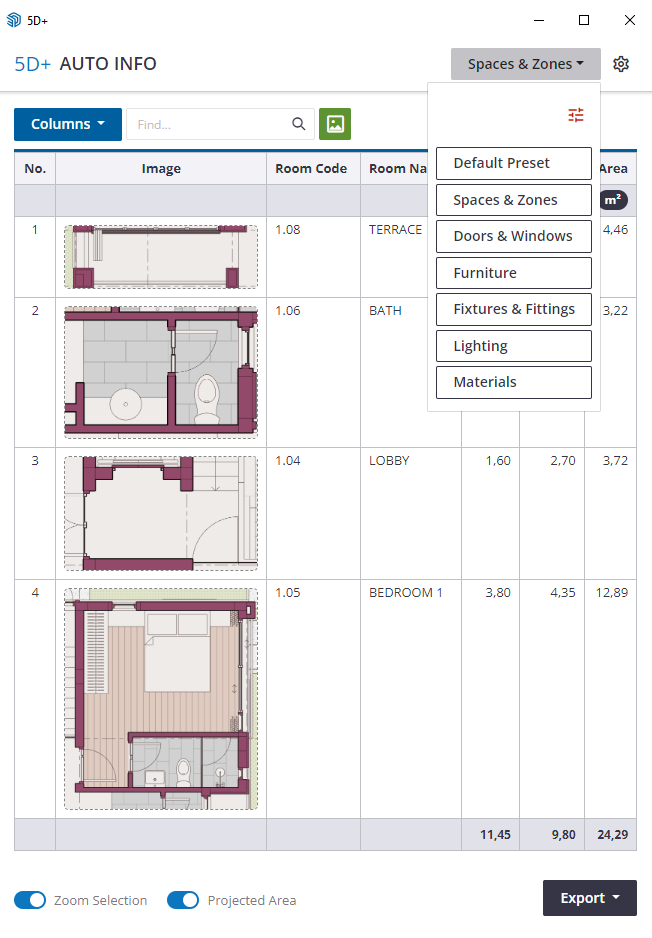Switch to the Lighting preset
The width and height of the screenshot is (652, 938).
[514, 346]
